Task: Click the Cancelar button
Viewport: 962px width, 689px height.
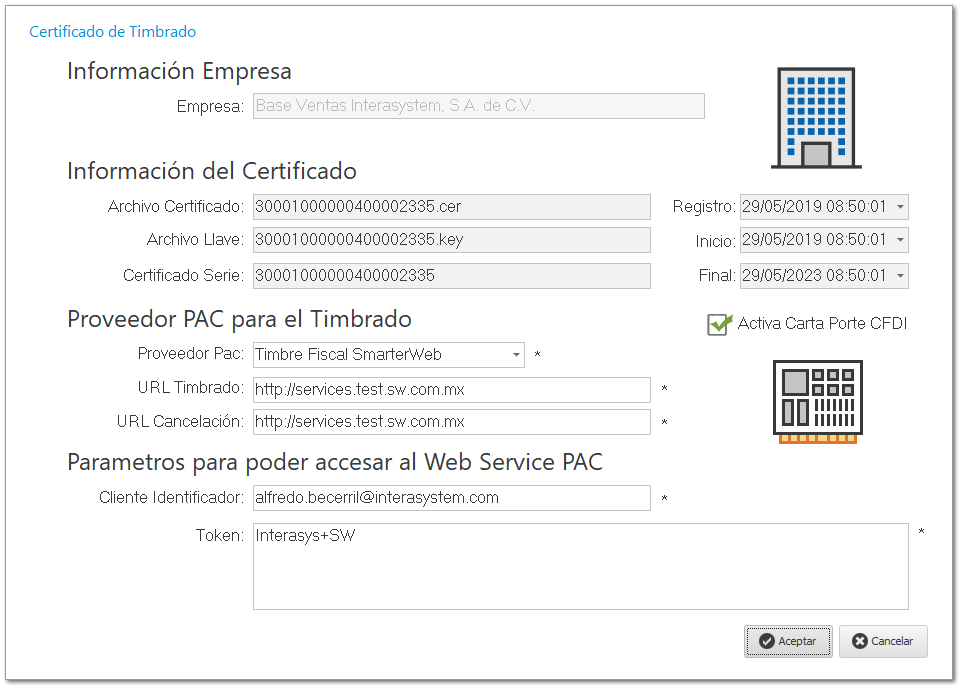Action: pos(883,641)
